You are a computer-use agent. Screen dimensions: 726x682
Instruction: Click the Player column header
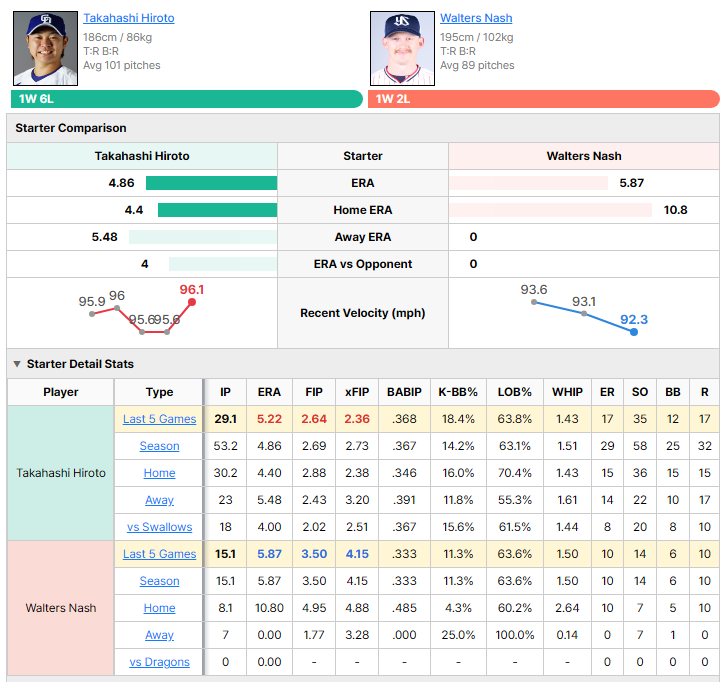tap(61, 392)
